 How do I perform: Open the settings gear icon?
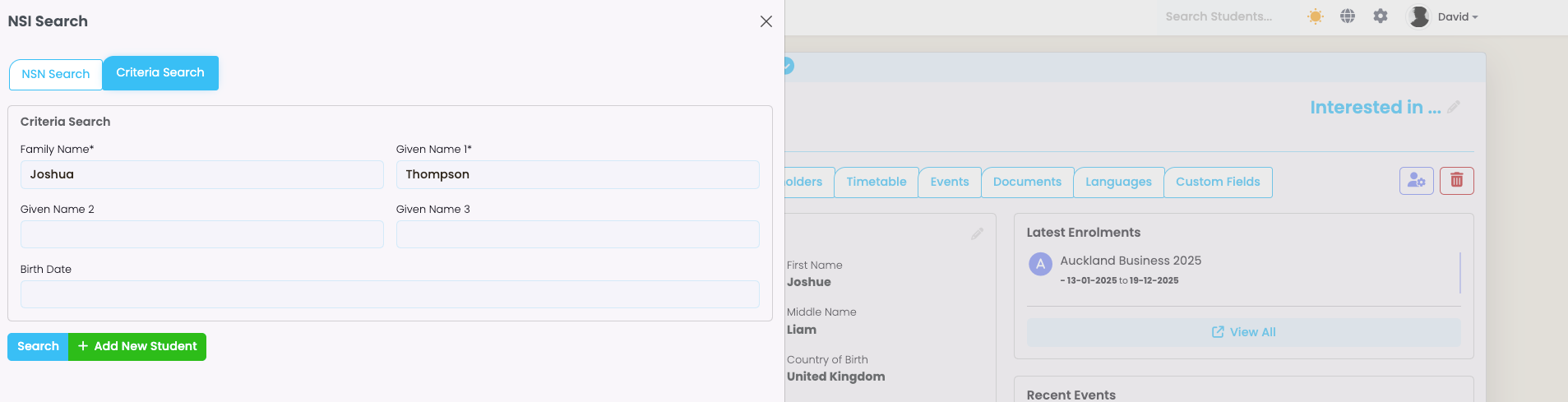click(1381, 16)
